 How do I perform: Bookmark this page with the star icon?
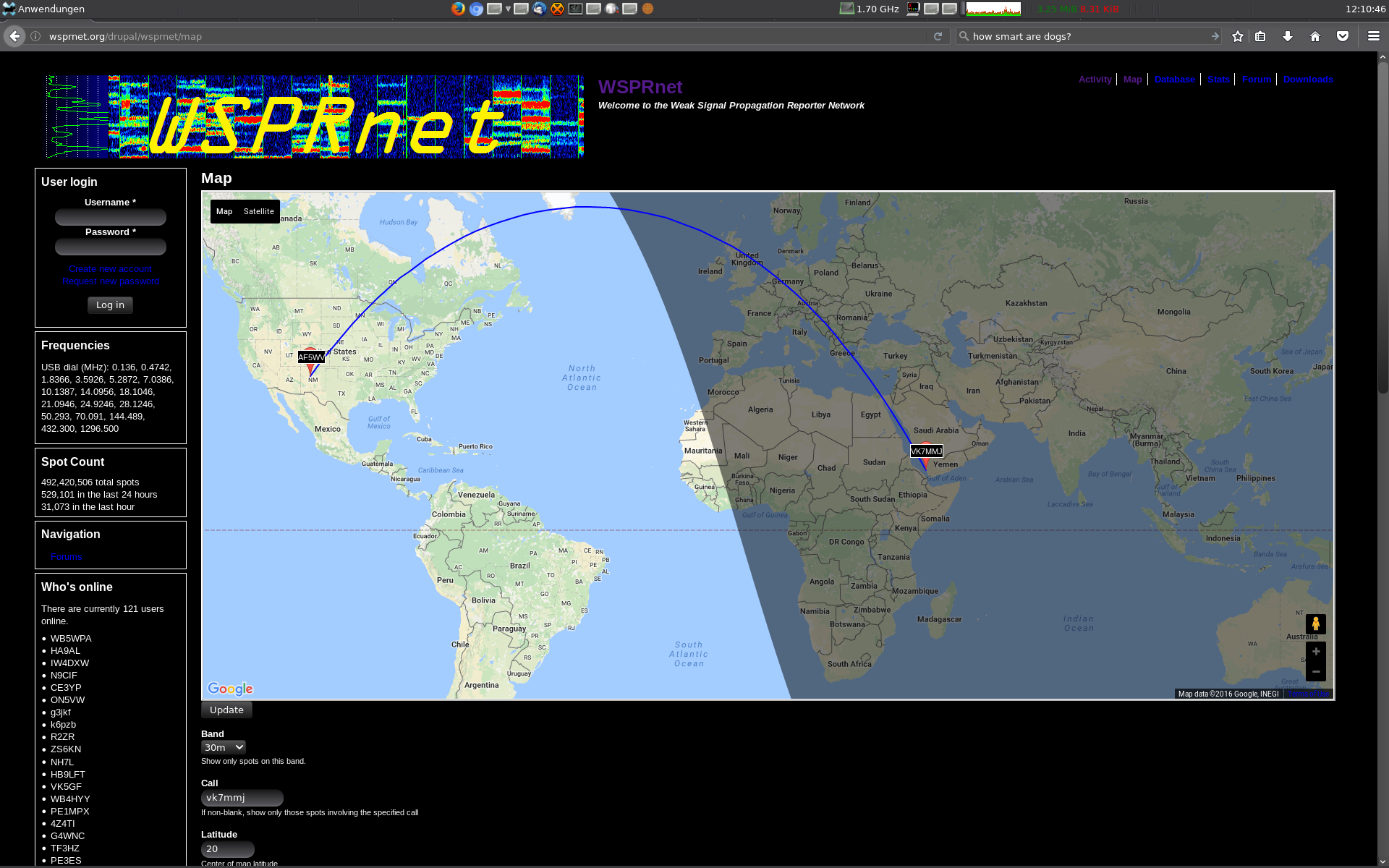[x=1238, y=36]
